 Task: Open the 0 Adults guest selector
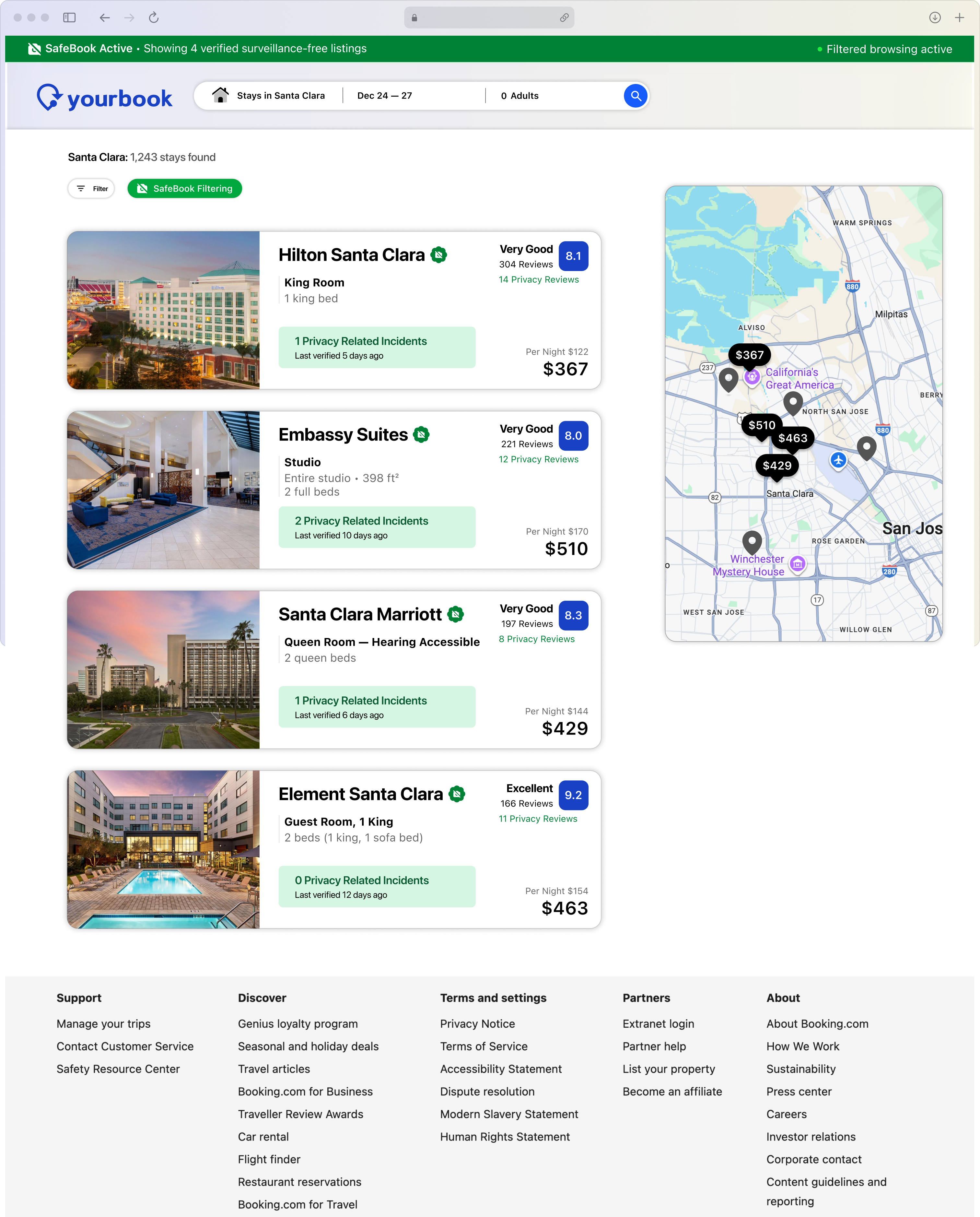(x=519, y=95)
